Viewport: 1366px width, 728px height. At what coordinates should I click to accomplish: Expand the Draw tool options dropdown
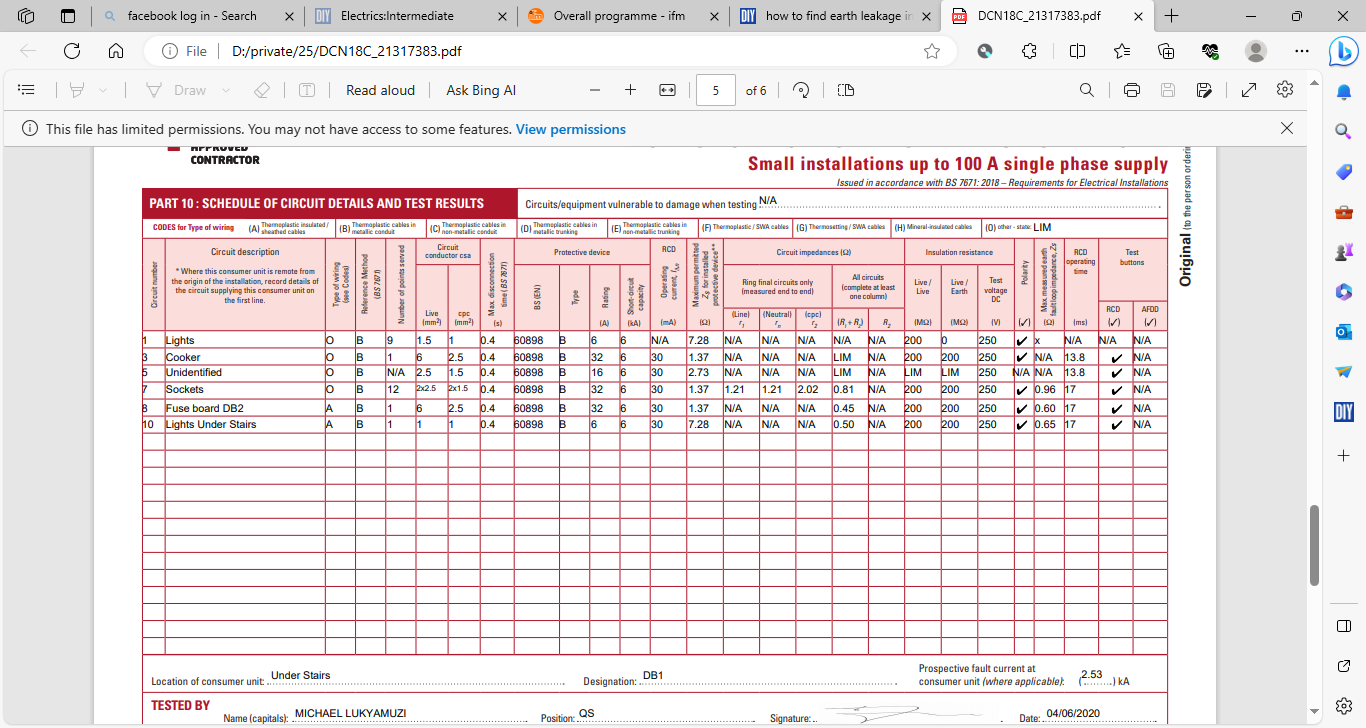point(226,90)
